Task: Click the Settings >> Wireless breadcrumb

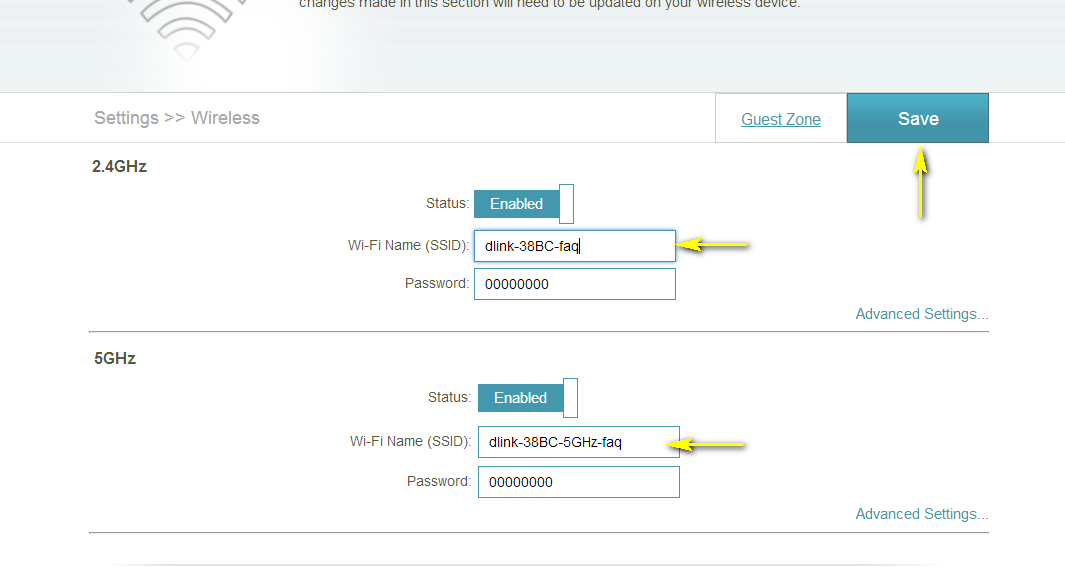Action: tap(177, 118)
